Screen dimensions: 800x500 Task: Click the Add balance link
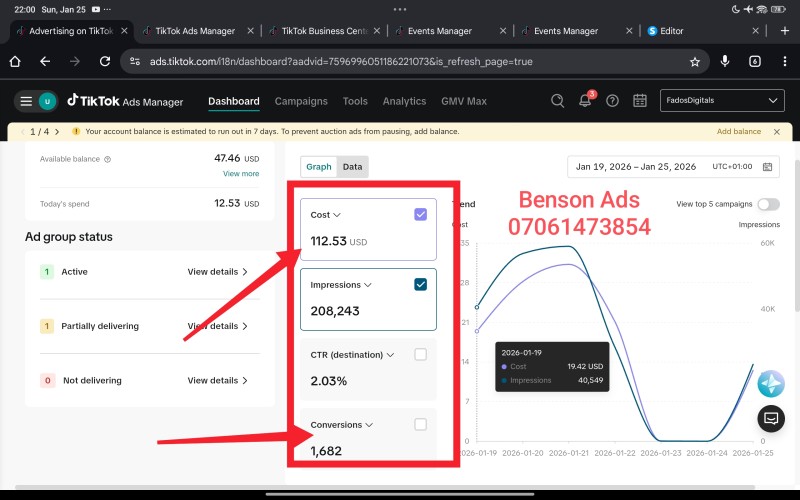738,132
